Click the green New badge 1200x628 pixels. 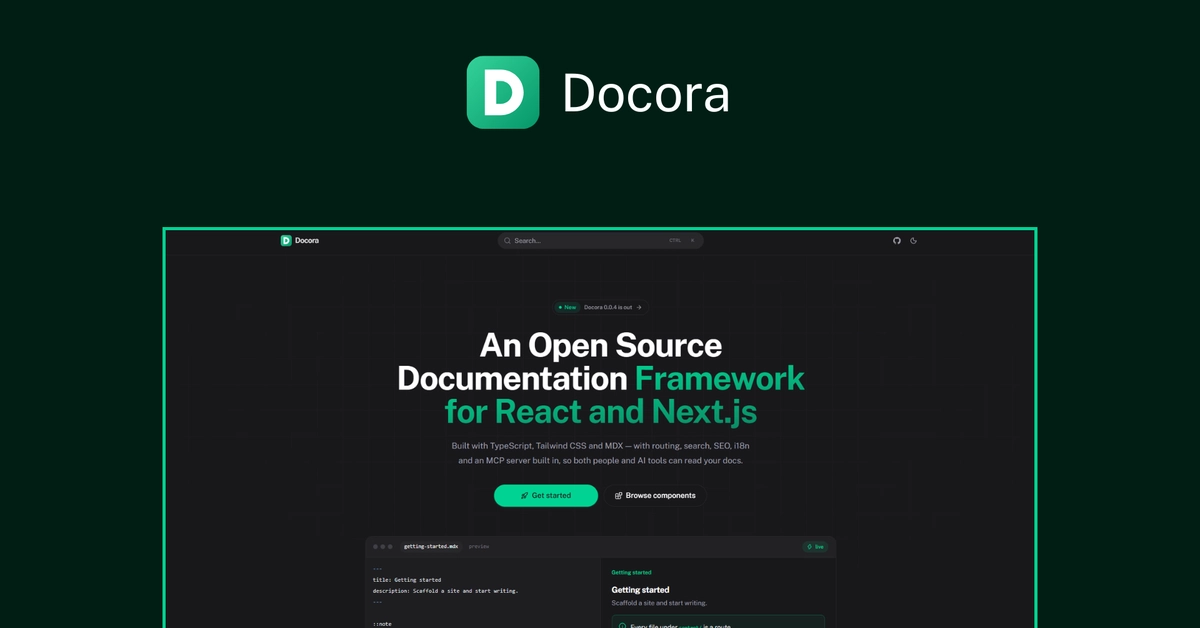pyautogui.click(x=567, y=307)
